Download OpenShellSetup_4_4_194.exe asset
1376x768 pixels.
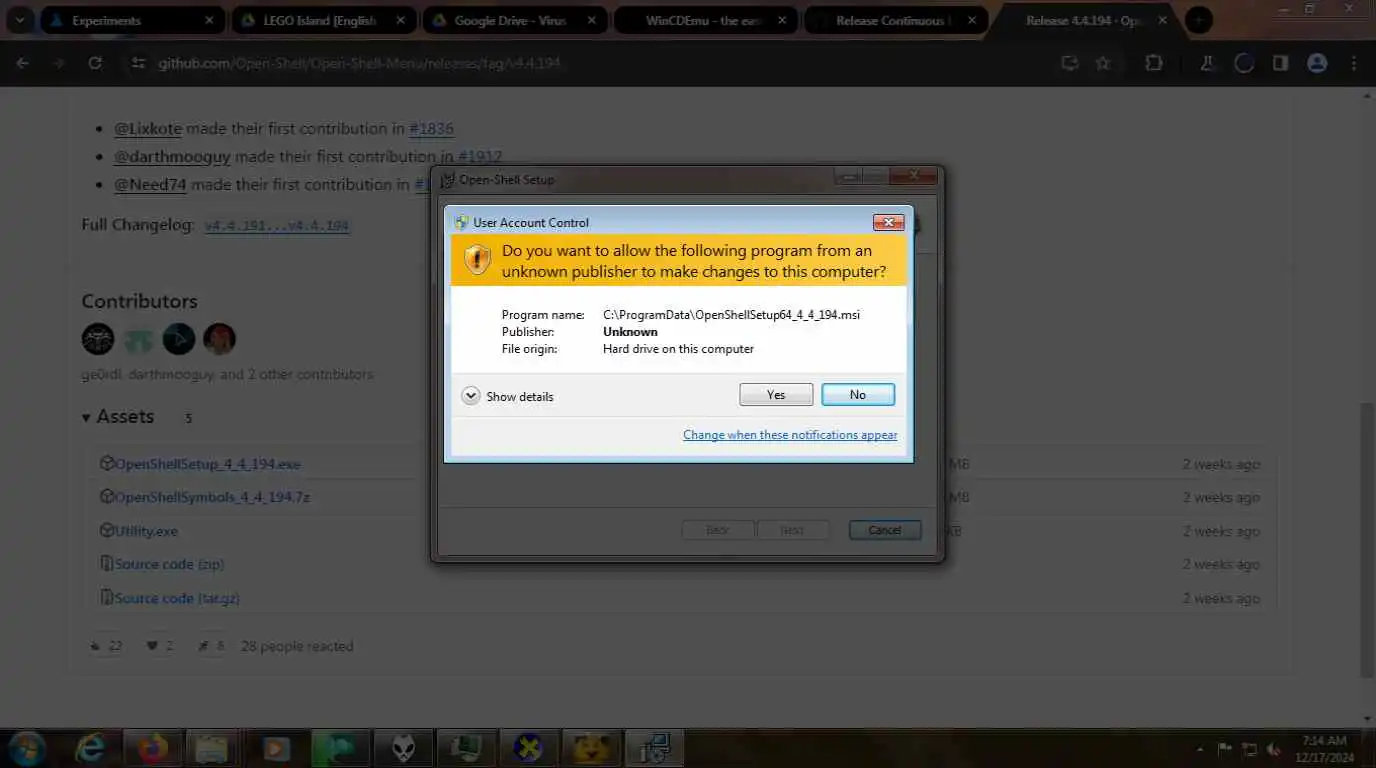(207, 464)
